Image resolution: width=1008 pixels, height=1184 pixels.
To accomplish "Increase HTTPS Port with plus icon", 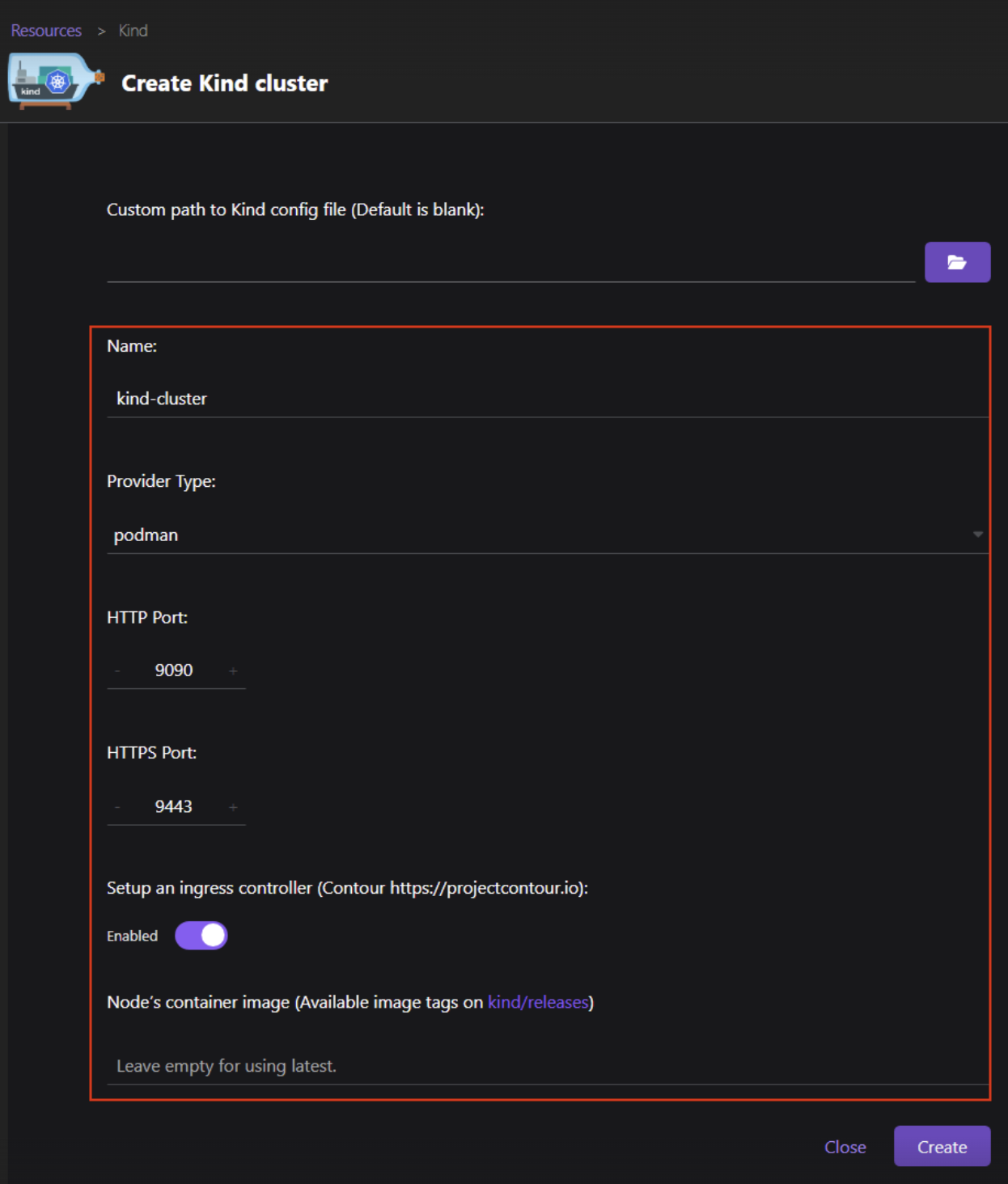I will (x=233, y=807).
